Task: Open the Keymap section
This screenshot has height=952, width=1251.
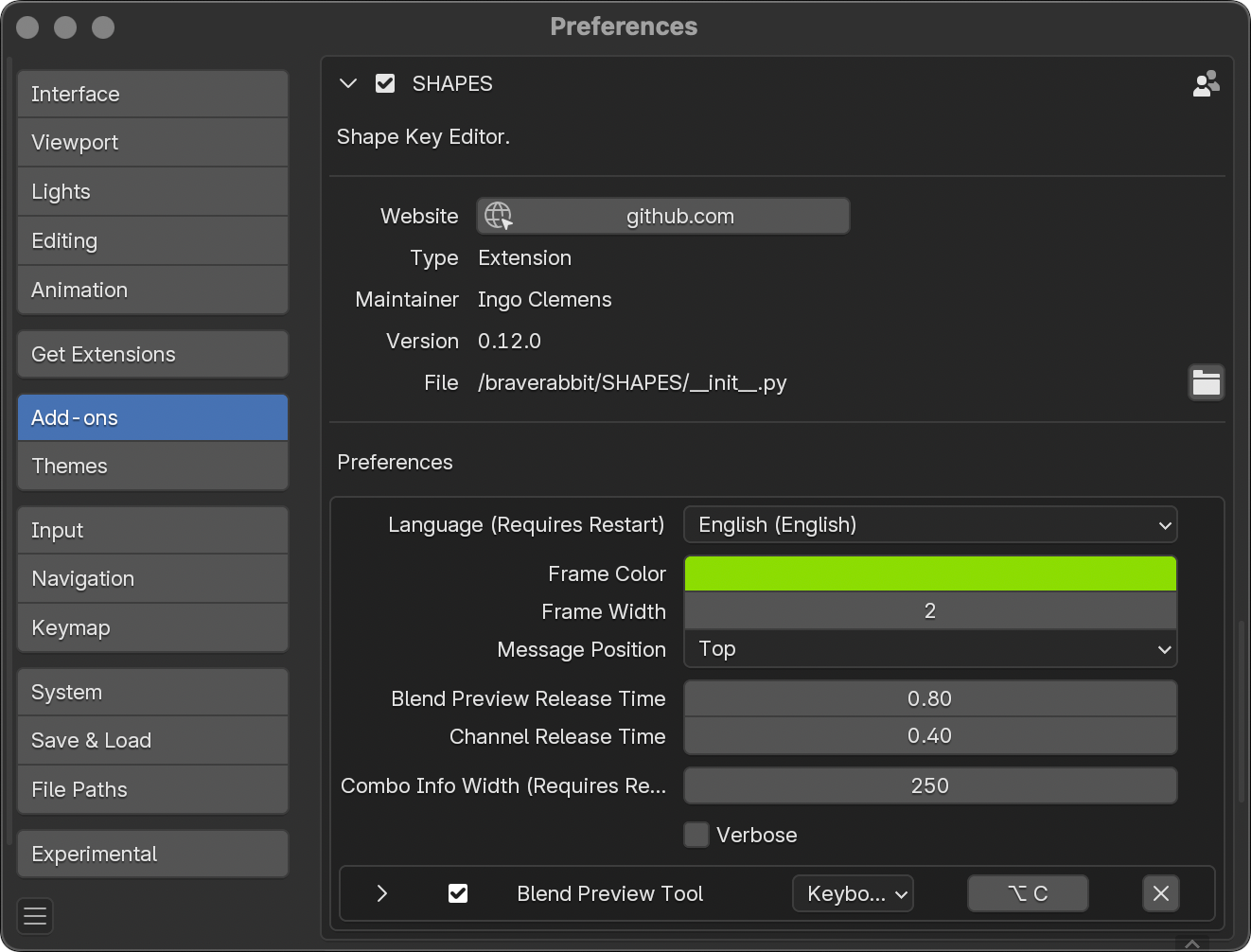Action: coord(152,627)
